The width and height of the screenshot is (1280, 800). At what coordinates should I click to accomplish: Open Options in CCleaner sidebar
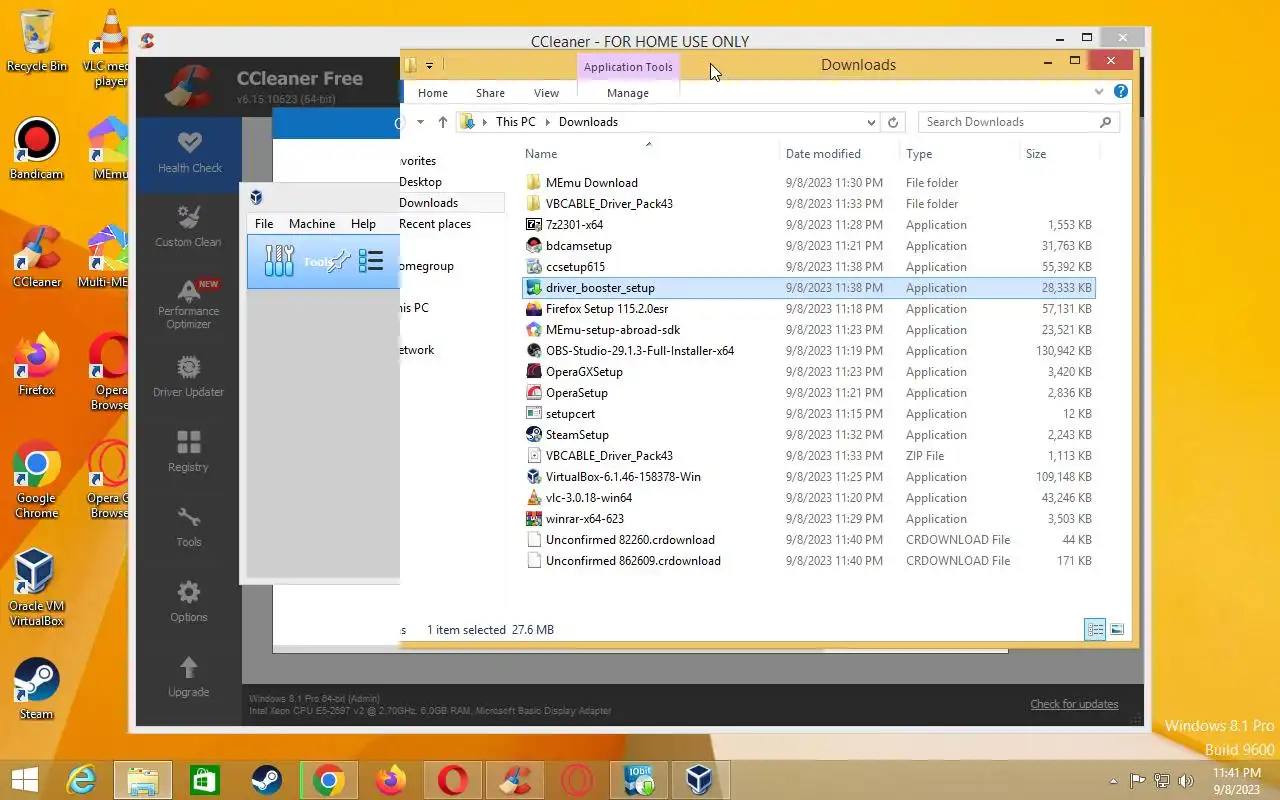point(188,602)
